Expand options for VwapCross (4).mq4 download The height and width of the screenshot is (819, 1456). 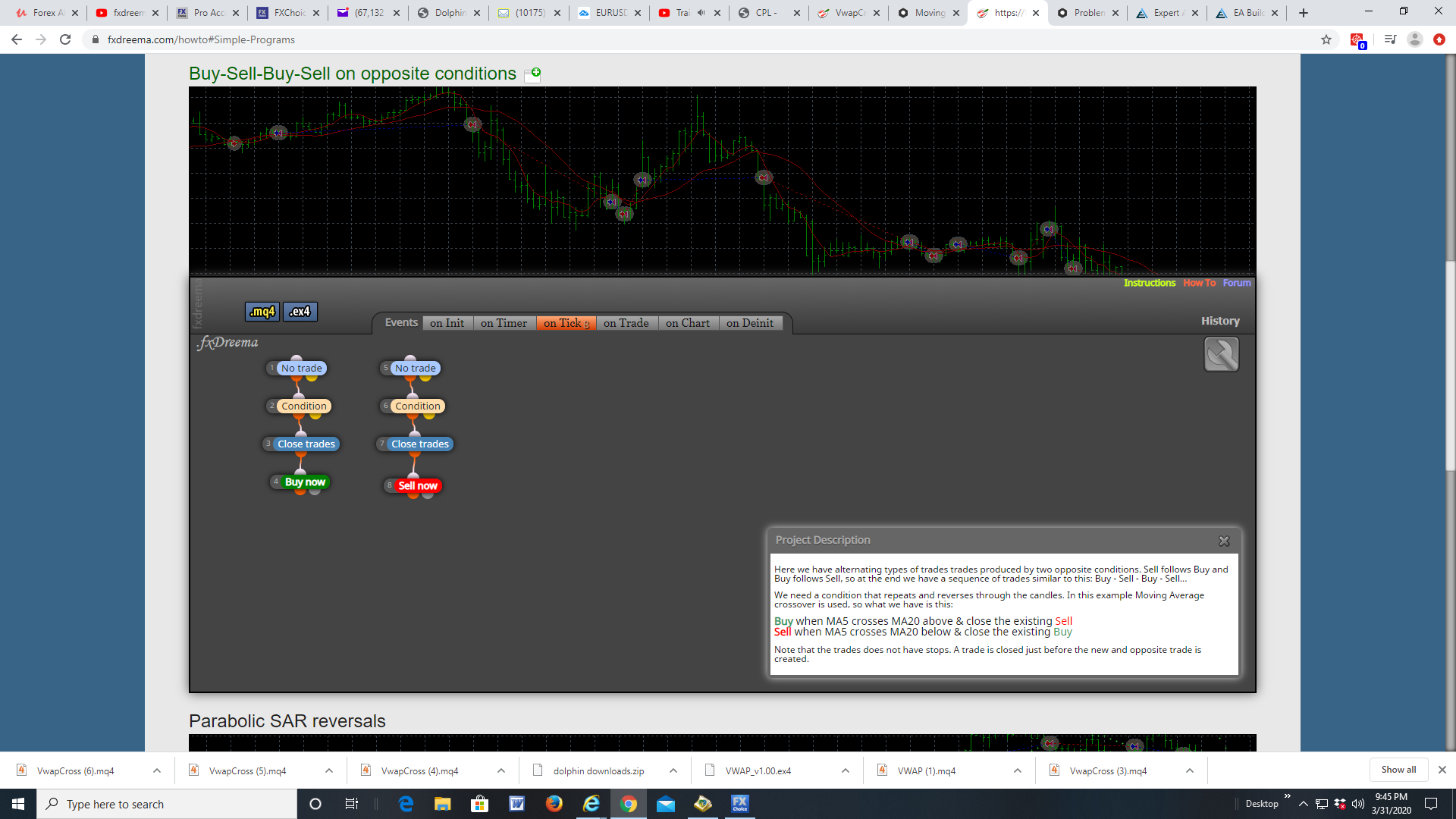(501, 771)
